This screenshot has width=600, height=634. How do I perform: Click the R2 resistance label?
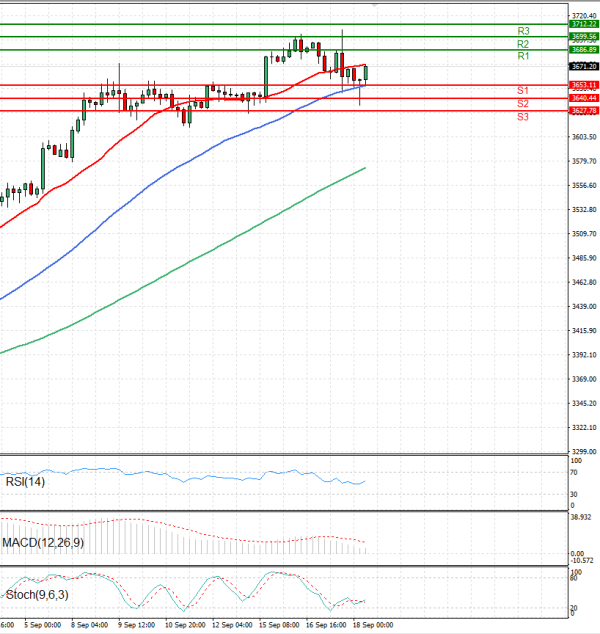coord(523,44)
